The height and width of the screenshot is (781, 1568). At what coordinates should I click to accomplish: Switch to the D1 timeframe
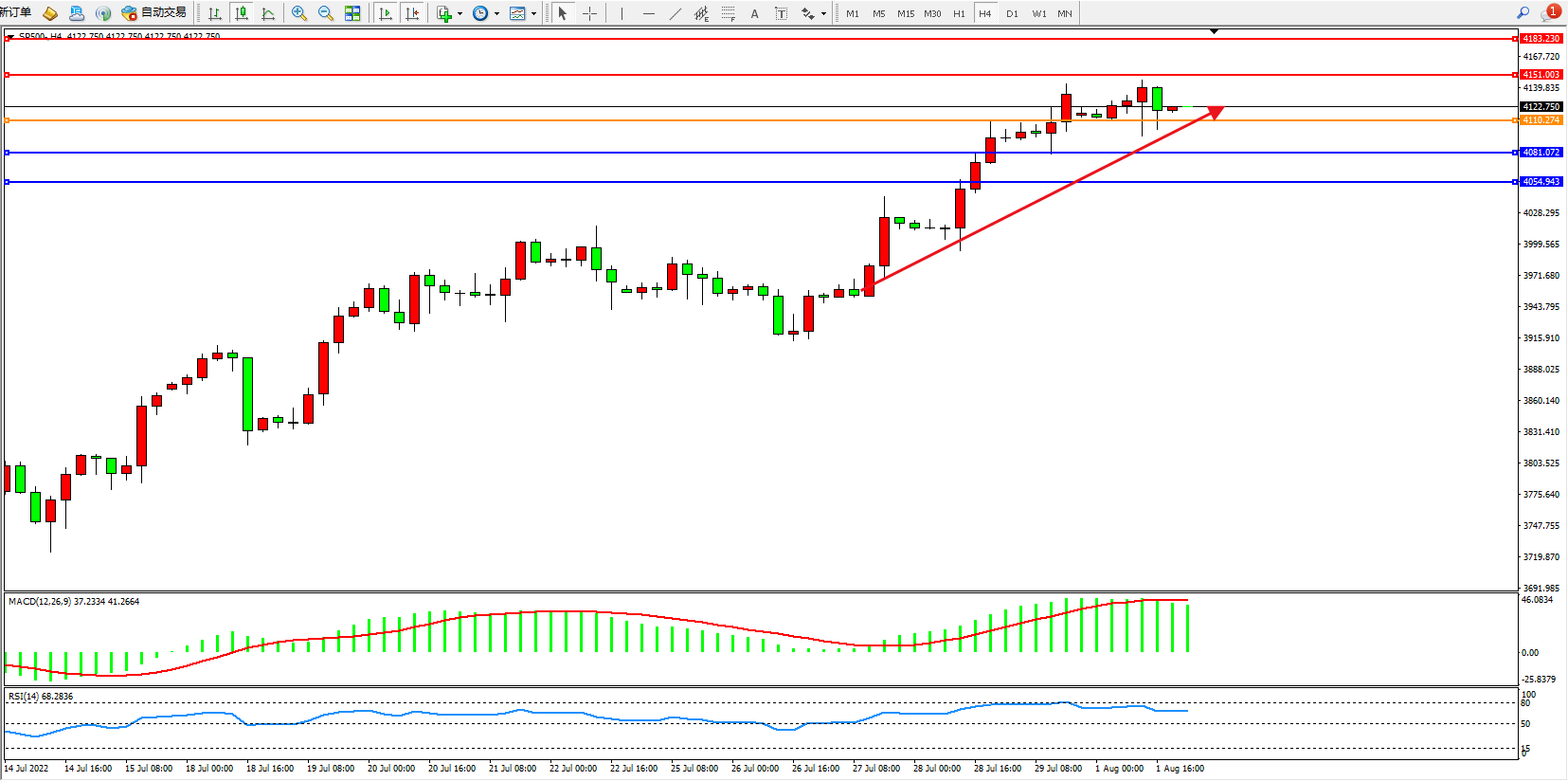[1012, 13]
